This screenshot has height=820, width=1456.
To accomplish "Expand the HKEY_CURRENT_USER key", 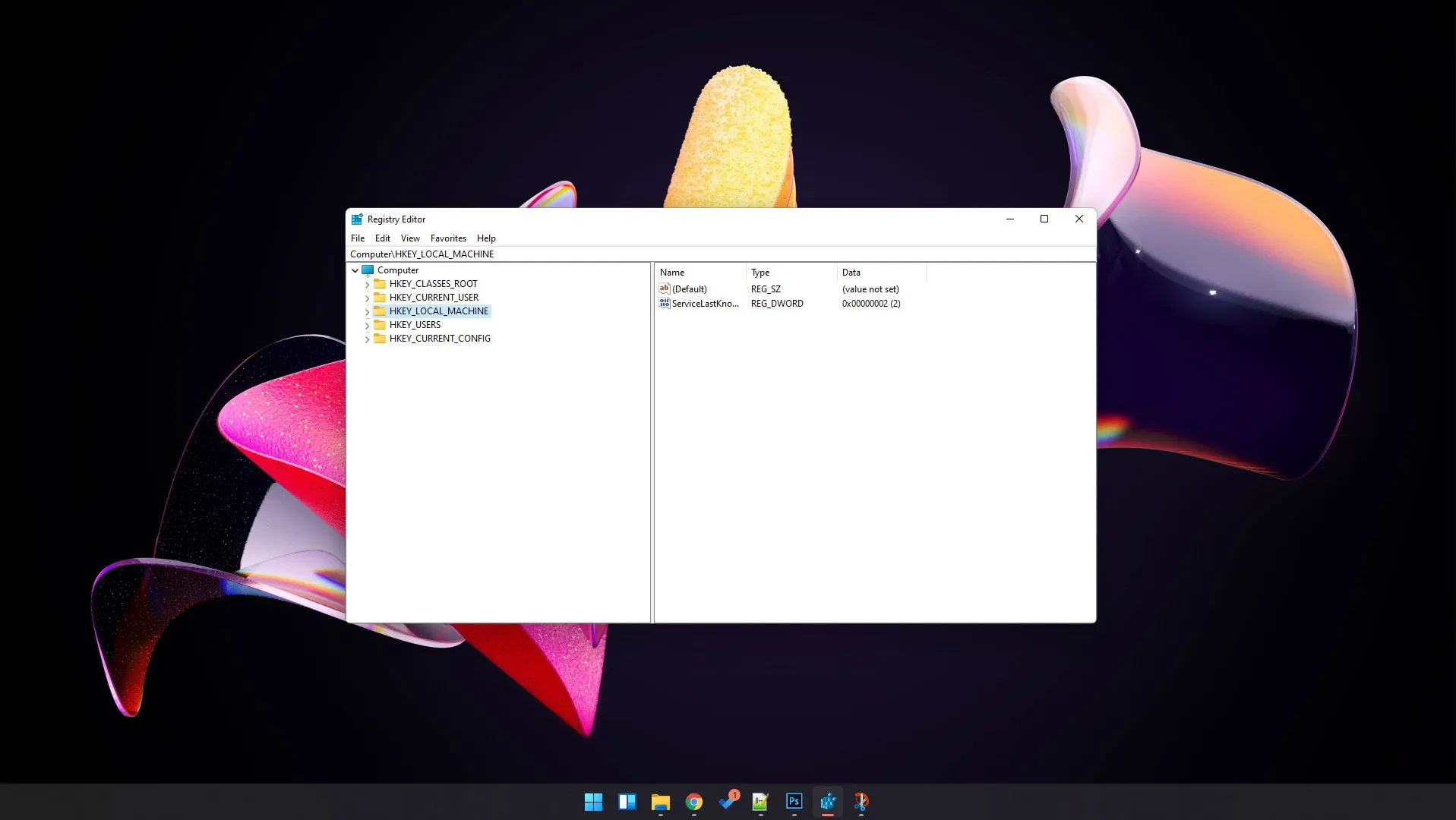I will 367,298.
